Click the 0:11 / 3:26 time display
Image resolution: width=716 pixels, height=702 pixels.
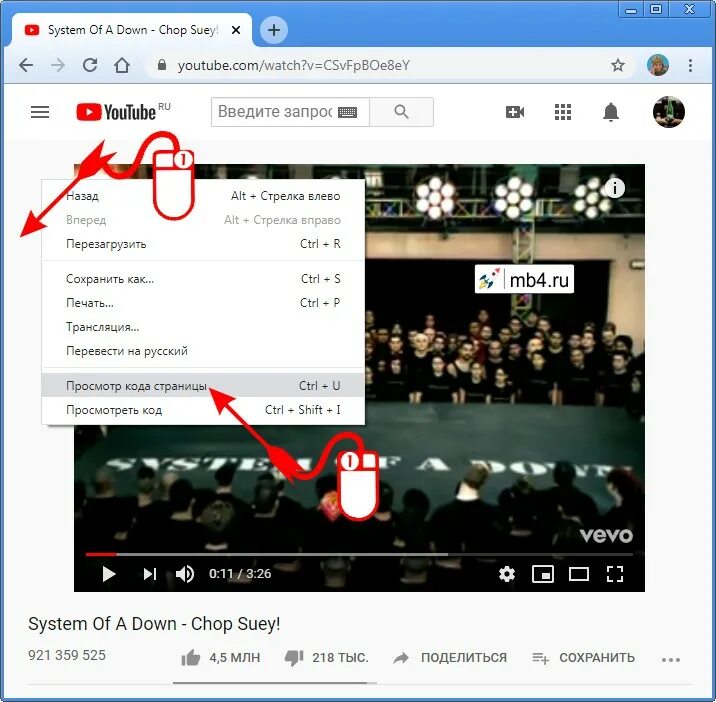tap(240, 574)
